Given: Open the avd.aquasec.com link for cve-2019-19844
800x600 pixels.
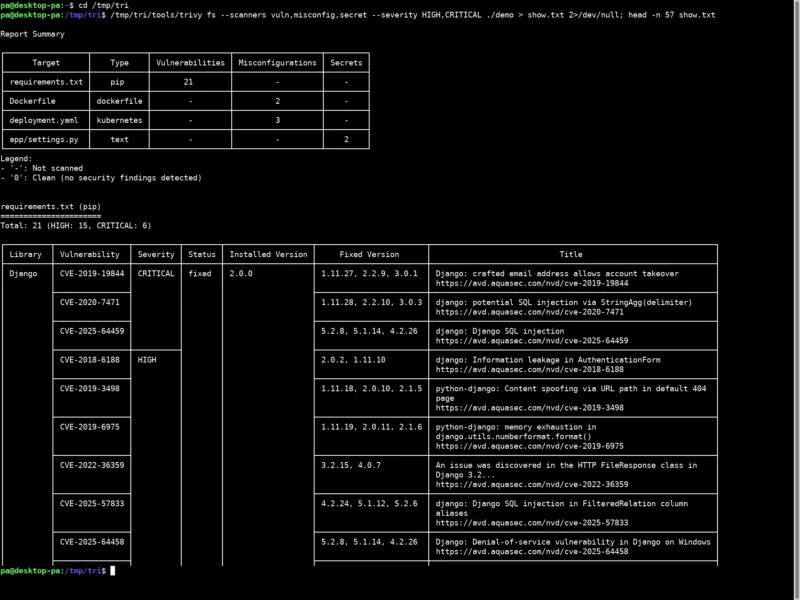Looking at the screenshot, I should pos(532,283).
